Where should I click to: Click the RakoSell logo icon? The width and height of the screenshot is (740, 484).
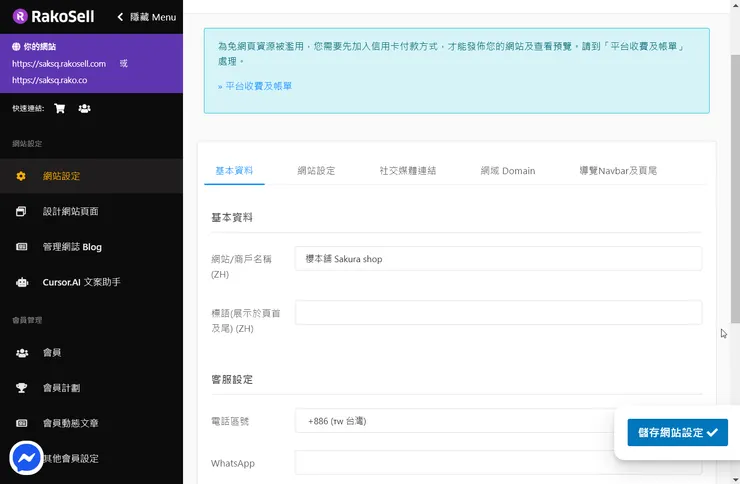click(20, 16)
